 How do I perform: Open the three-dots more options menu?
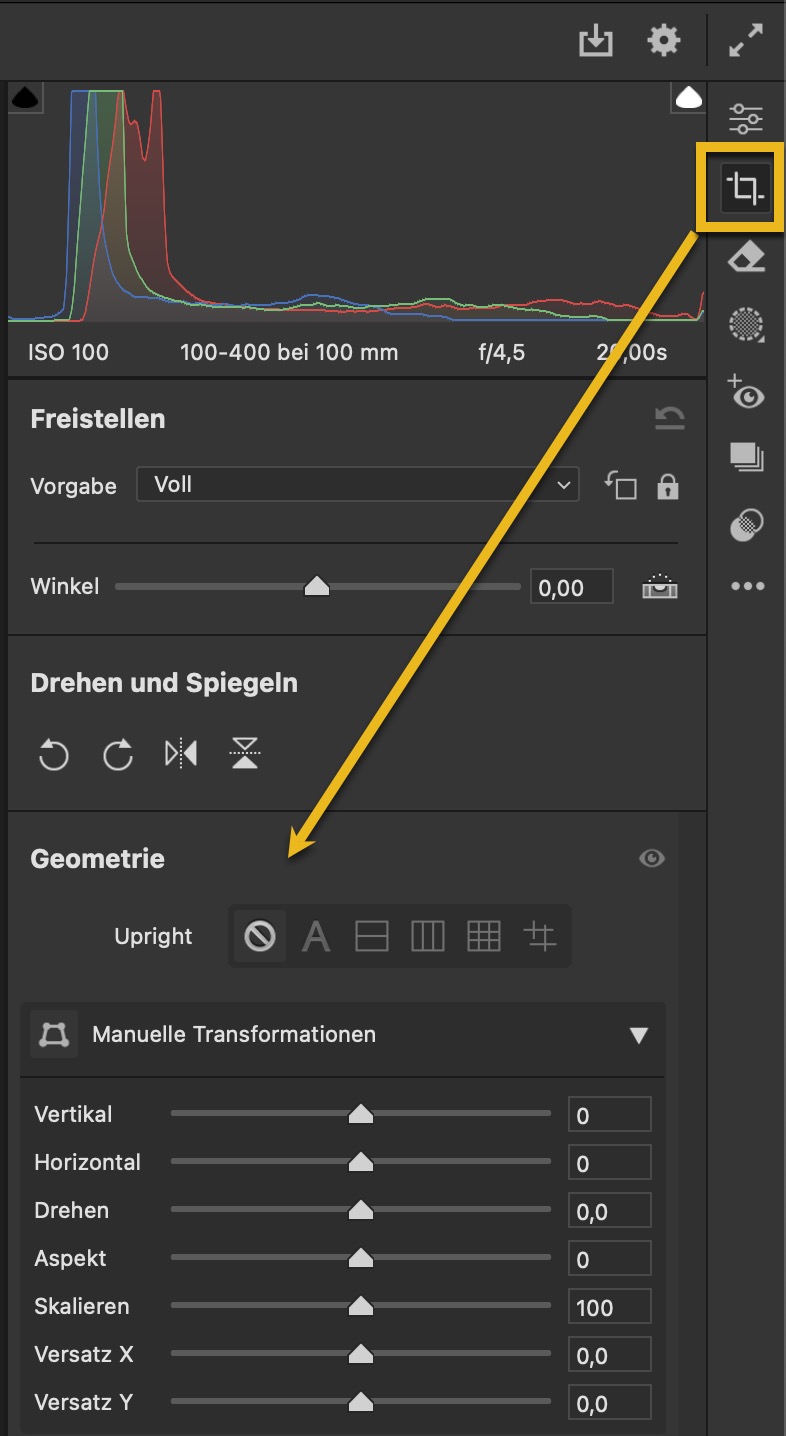[x=746, y=587]
